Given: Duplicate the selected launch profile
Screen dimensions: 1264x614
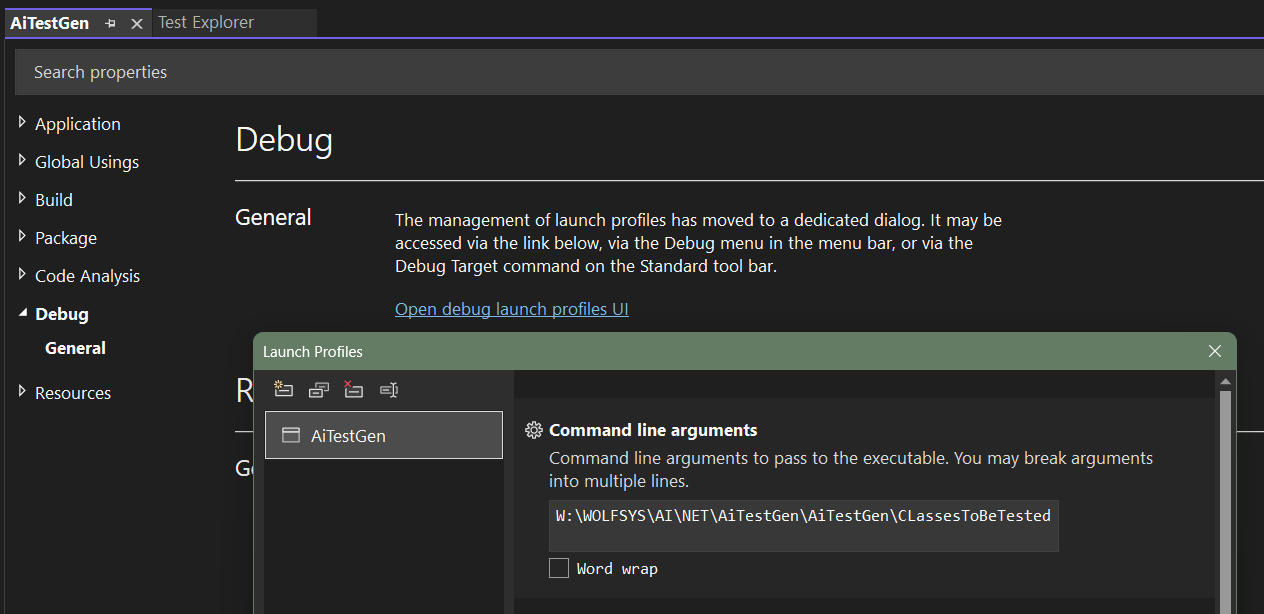Looking at the screenshot, I should [319, 390].
